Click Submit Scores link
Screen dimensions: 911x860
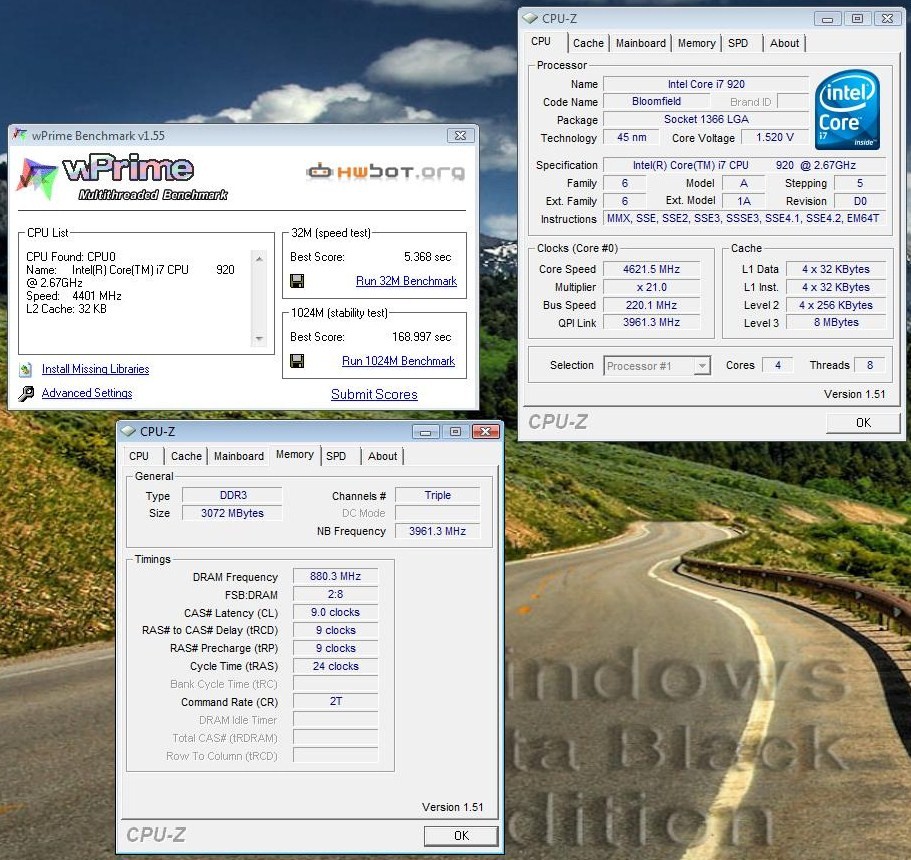tap(374, 394)
